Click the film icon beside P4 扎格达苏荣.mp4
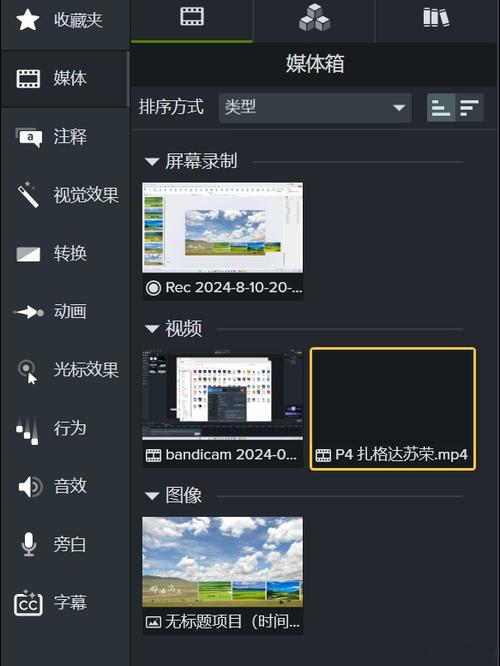Viewport: 500px width, 666px height. coord(323,455)
